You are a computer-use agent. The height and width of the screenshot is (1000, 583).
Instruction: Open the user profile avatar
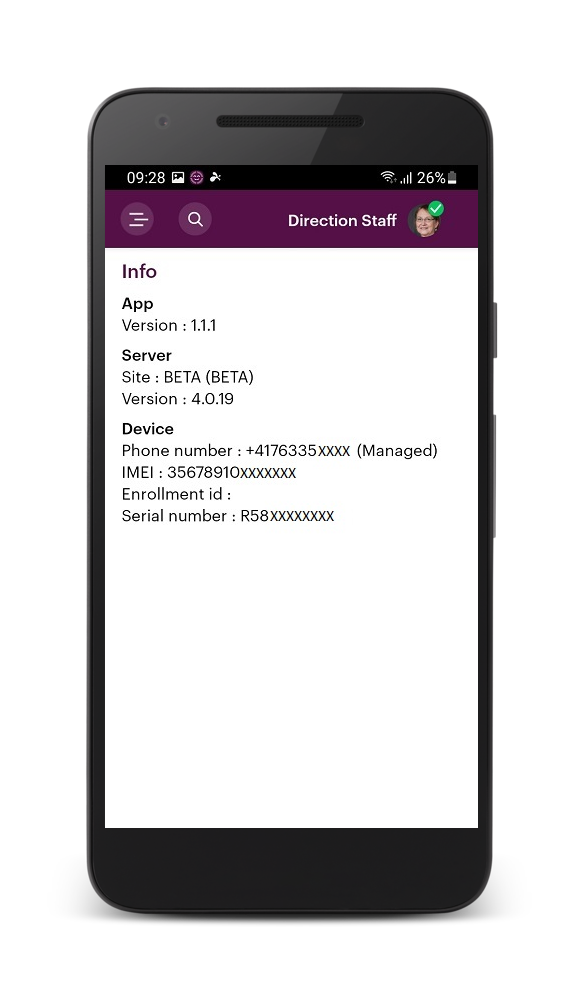[424, 221]
